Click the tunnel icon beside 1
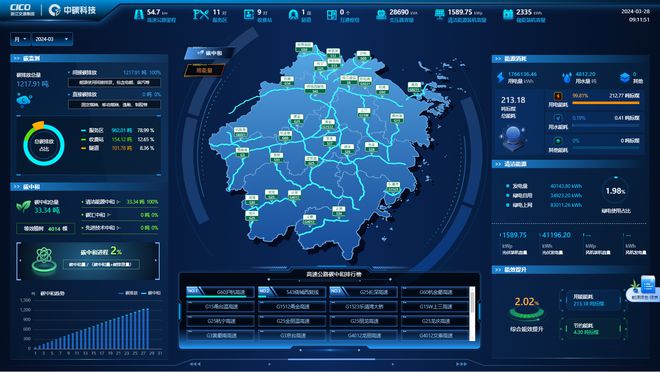This screenshot has height=372, width=660. [x=293, y=15]
